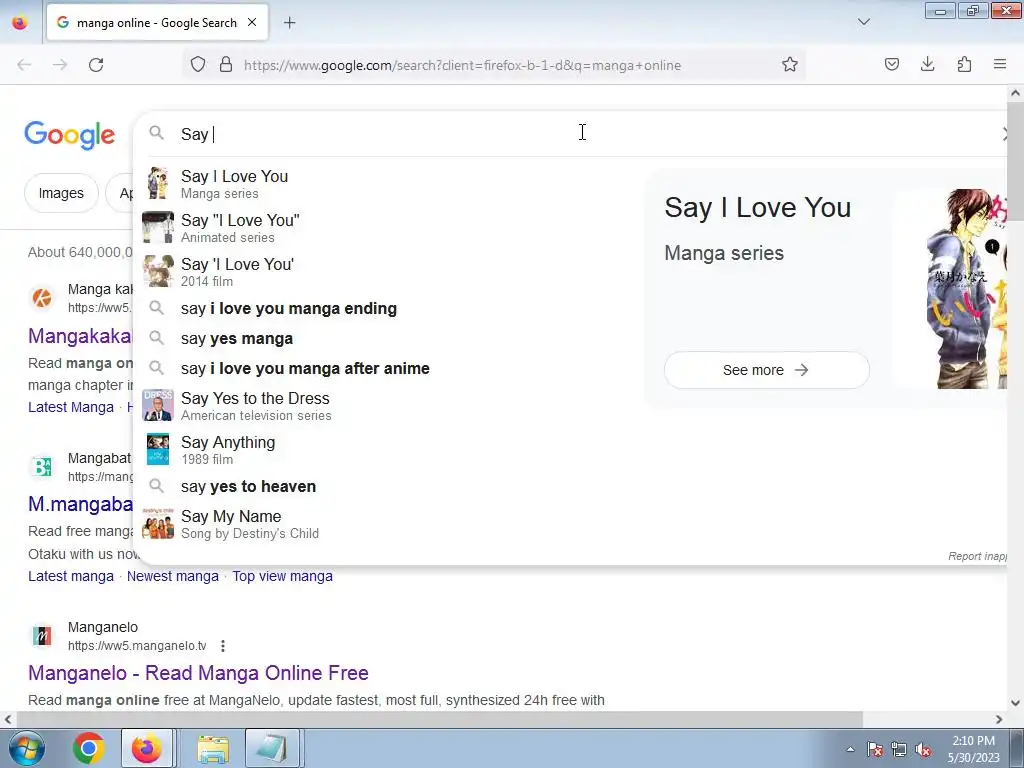Click the Manganelo site favicon
Viewport: 1024px width, 768px height.
42,635
